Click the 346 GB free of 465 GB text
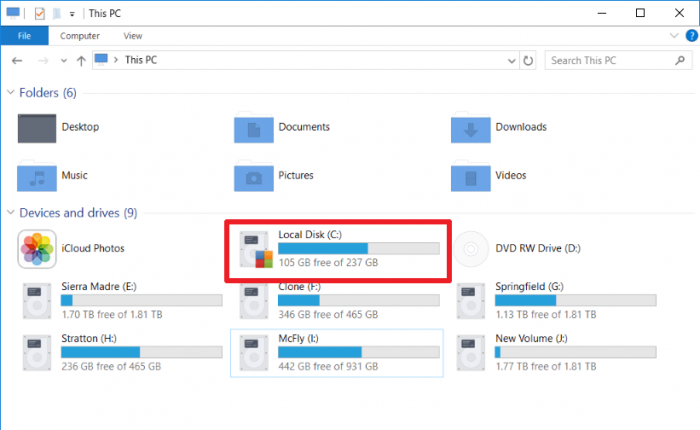 (328, 314)
